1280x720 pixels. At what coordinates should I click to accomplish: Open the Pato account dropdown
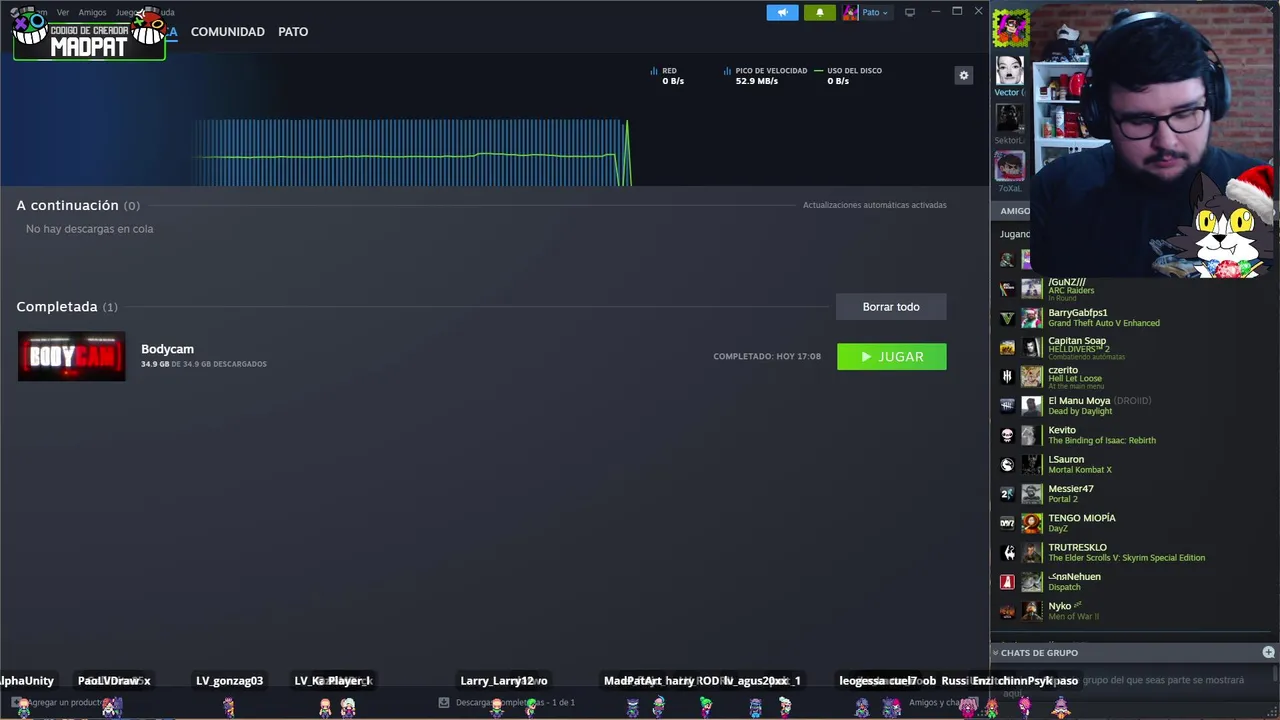pos(866,12)
